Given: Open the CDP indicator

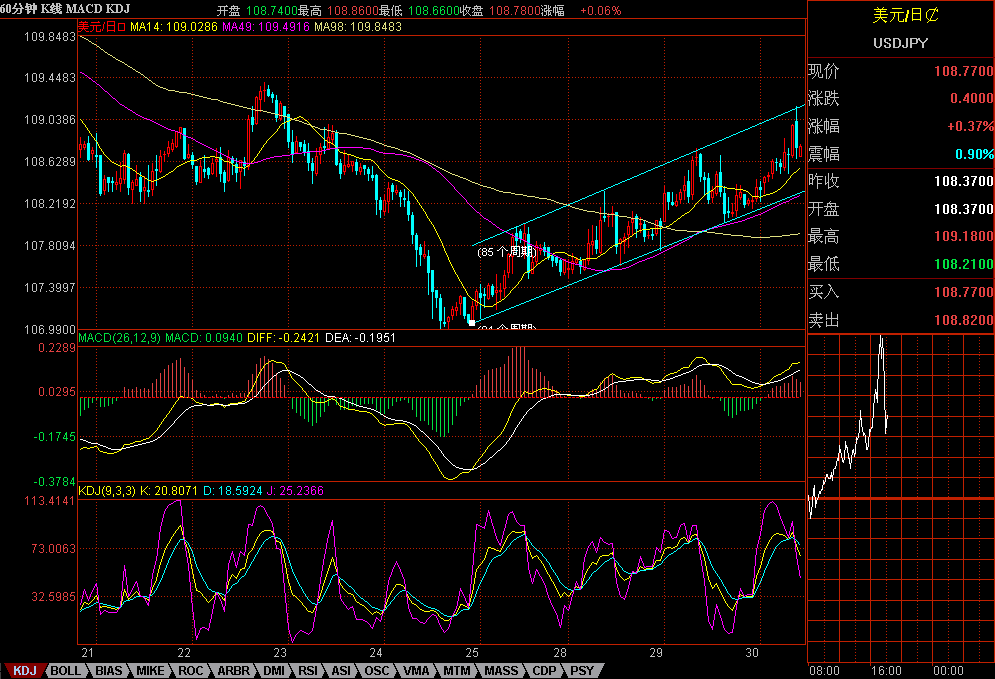Looking at the screenshot, I should (x=539, y=670).
